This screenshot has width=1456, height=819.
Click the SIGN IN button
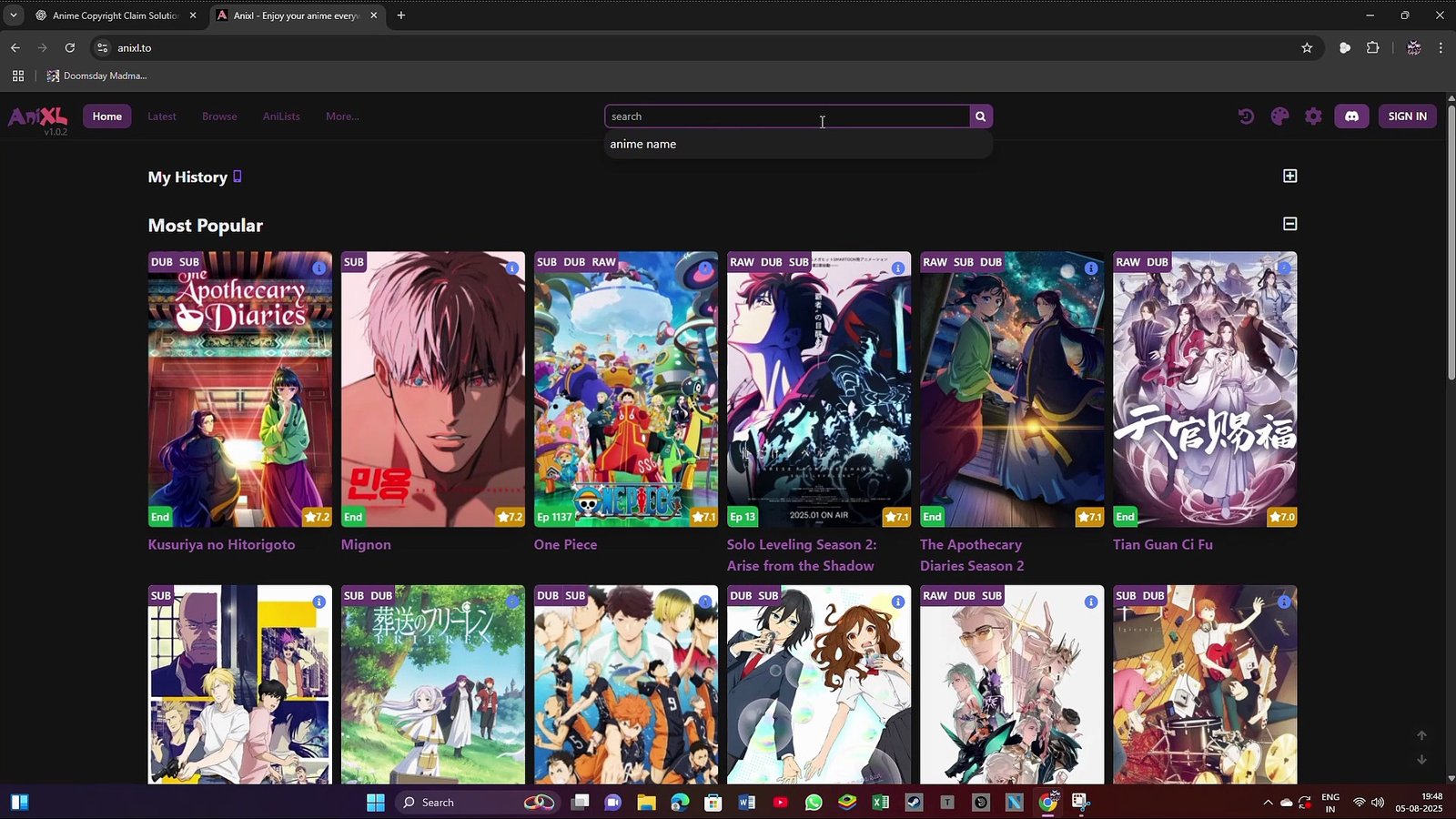click(x=1407, y=116)
